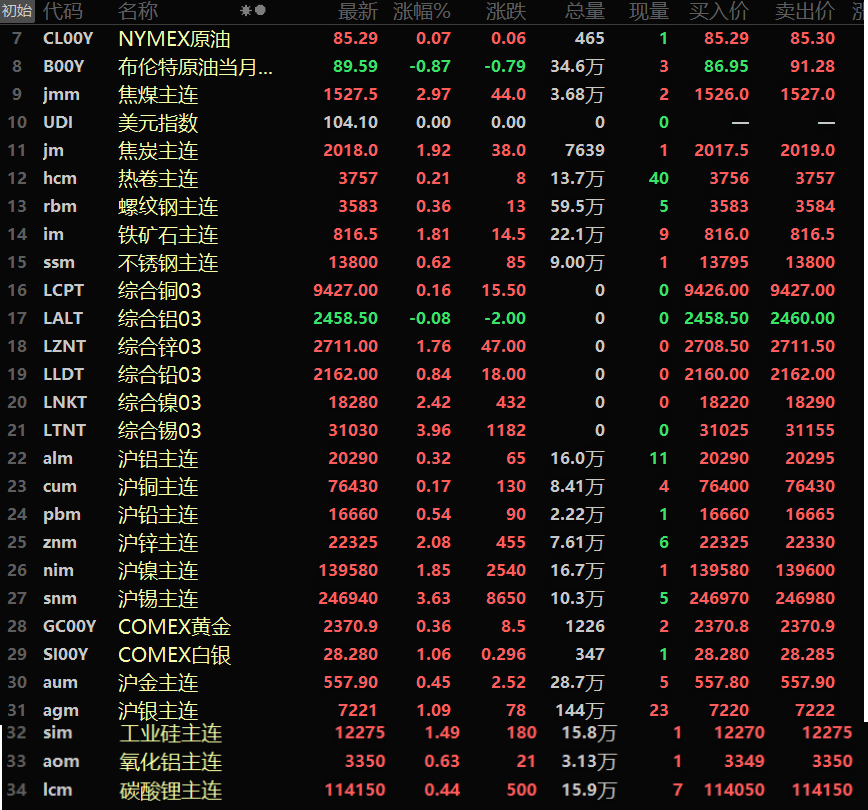Sort by 现量 column header
Image resolution: width=868 pixels, height=810 pixels.
649,11
